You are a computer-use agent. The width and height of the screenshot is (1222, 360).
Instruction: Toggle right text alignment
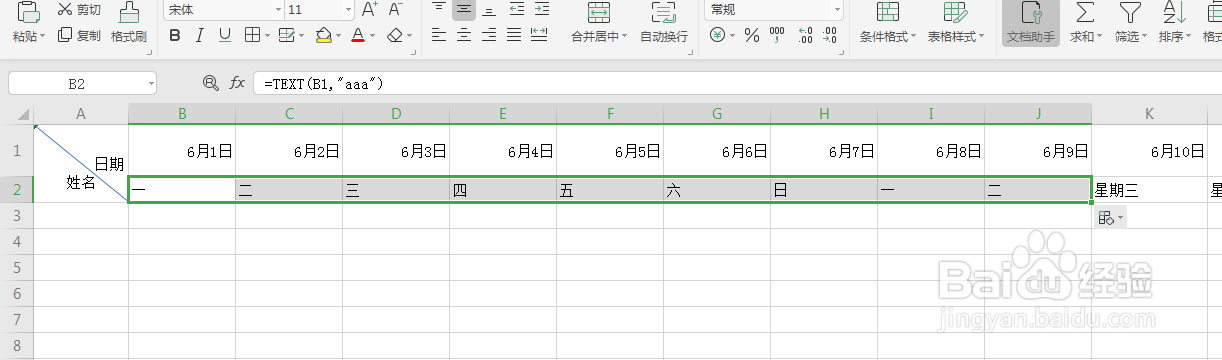[489, 36]
